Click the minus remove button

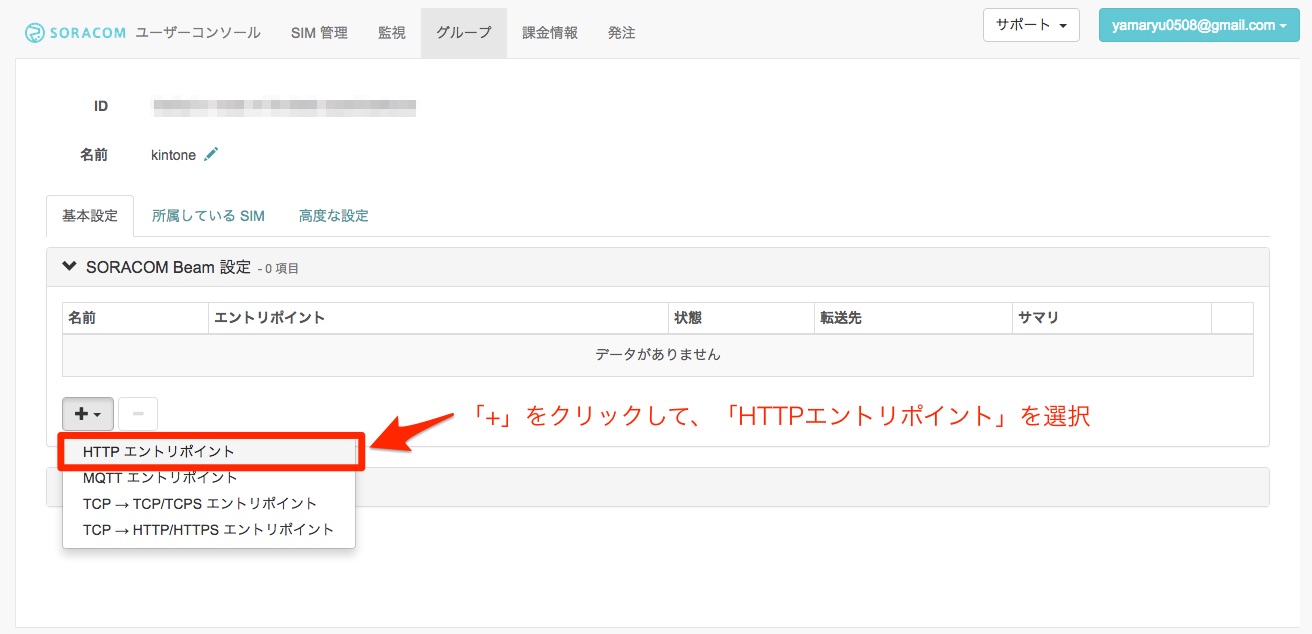138,413
